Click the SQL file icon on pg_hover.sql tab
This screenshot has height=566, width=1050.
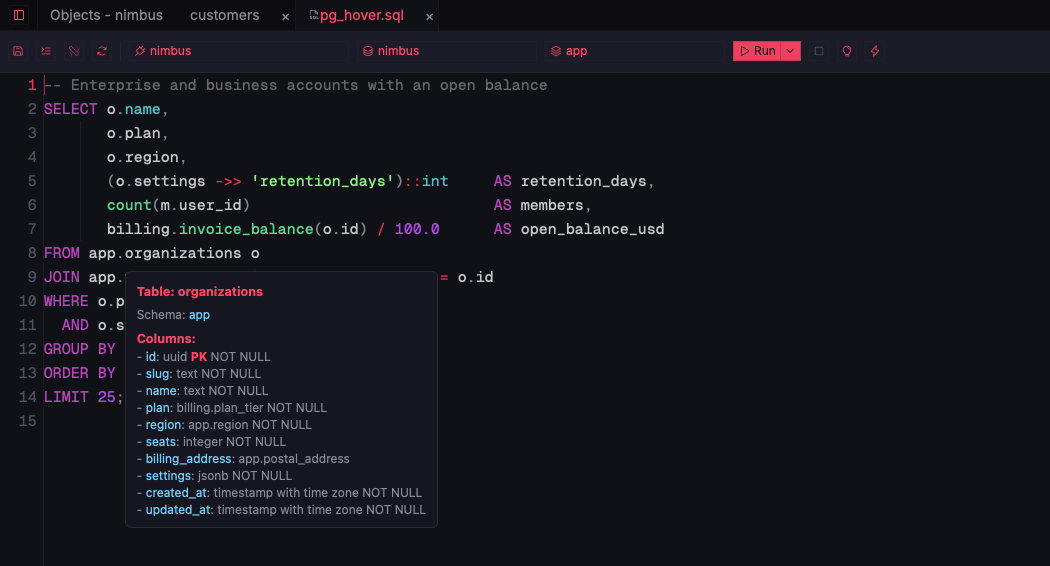(x=313, y=15)
